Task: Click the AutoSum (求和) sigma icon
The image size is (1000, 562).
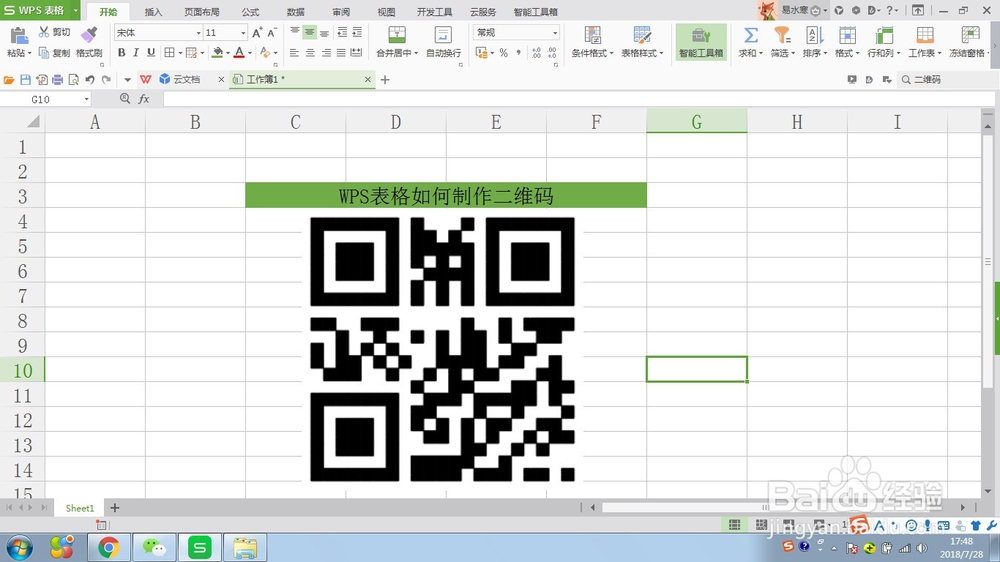Action: [751, 35]
